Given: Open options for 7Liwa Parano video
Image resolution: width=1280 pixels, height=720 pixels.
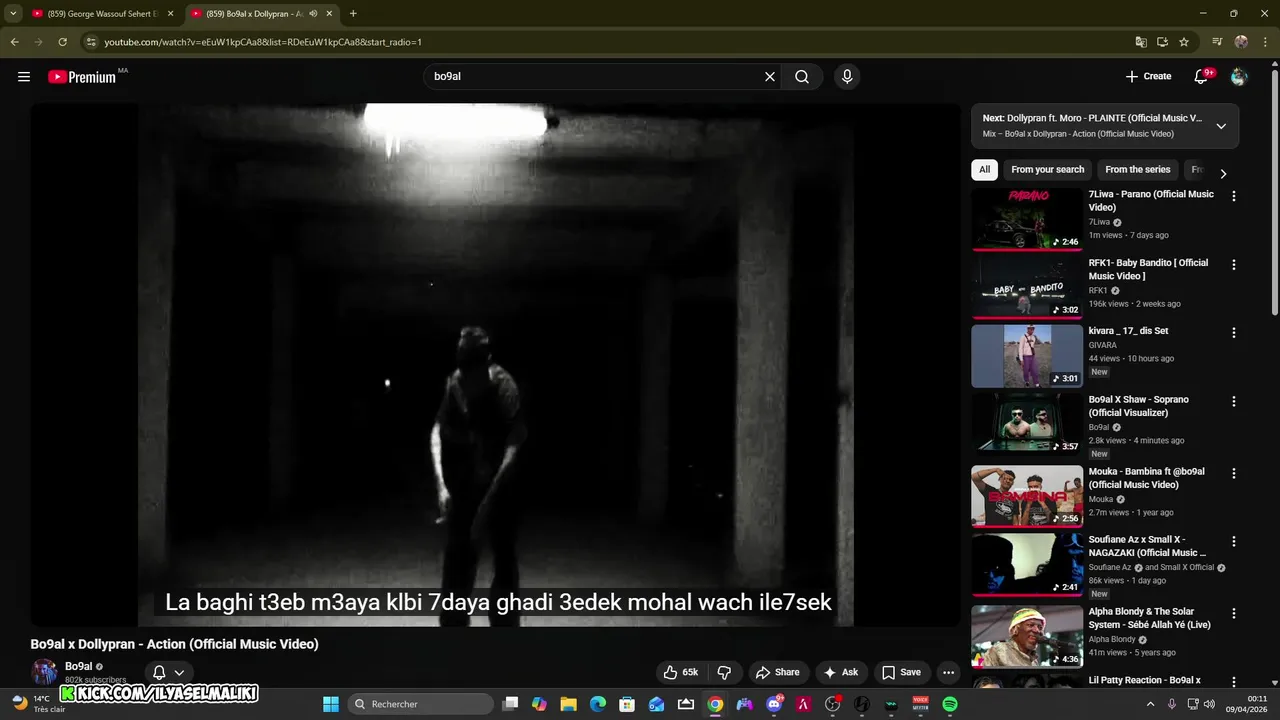Looking at the screenshot, I should pyautogui.click(x=1233, y=197).
